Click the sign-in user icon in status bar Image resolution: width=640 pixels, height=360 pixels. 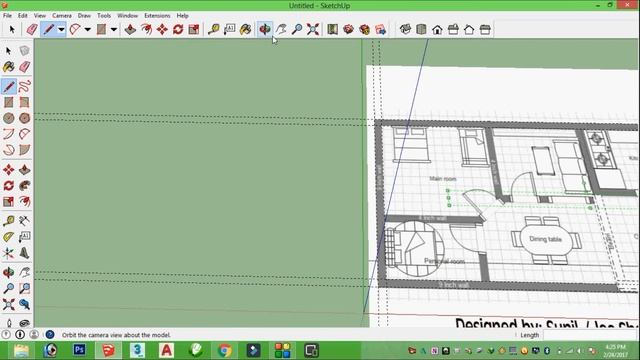click(34, 335)
